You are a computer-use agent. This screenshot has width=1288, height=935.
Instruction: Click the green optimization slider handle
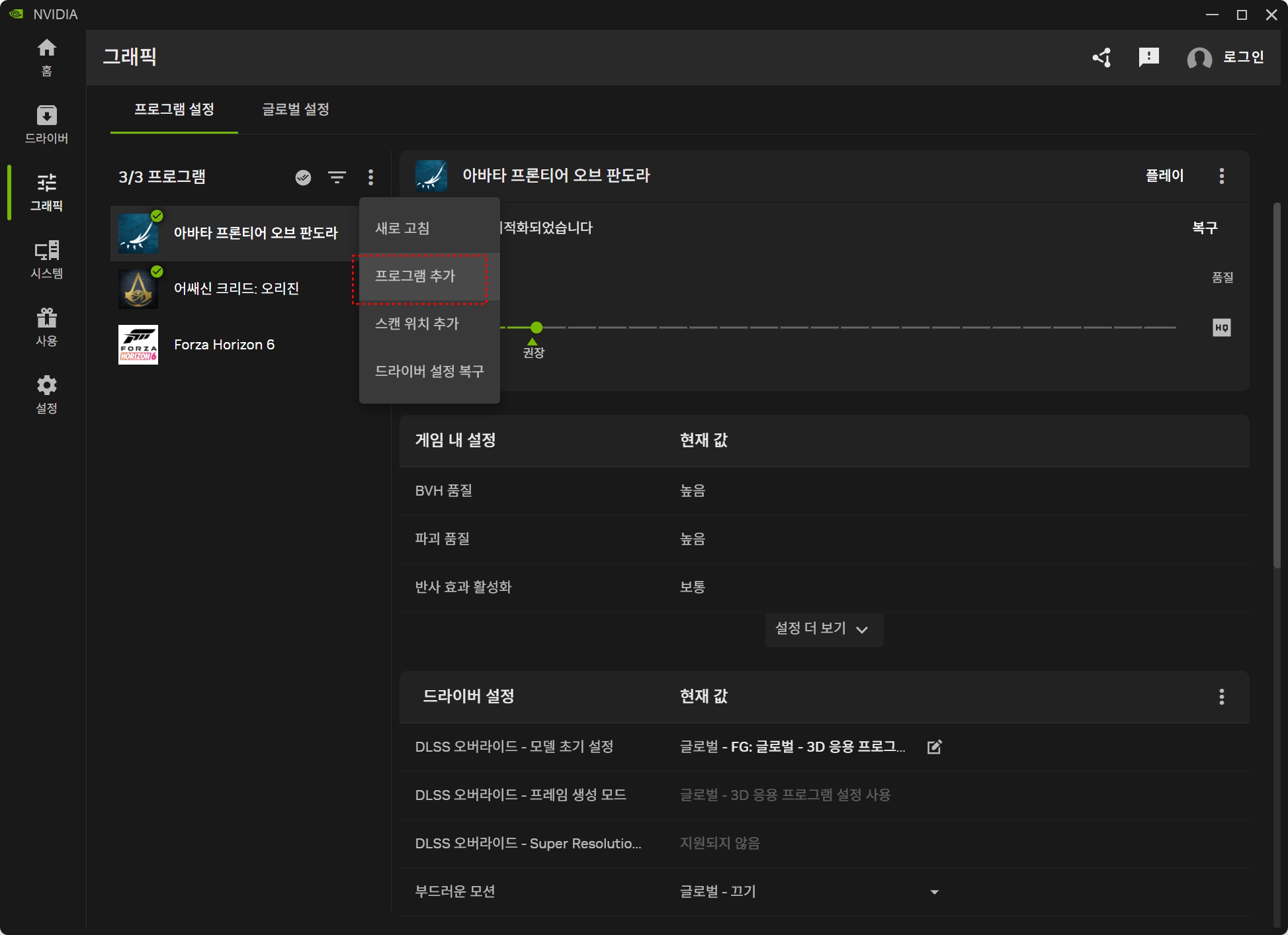tap(537, 328)
